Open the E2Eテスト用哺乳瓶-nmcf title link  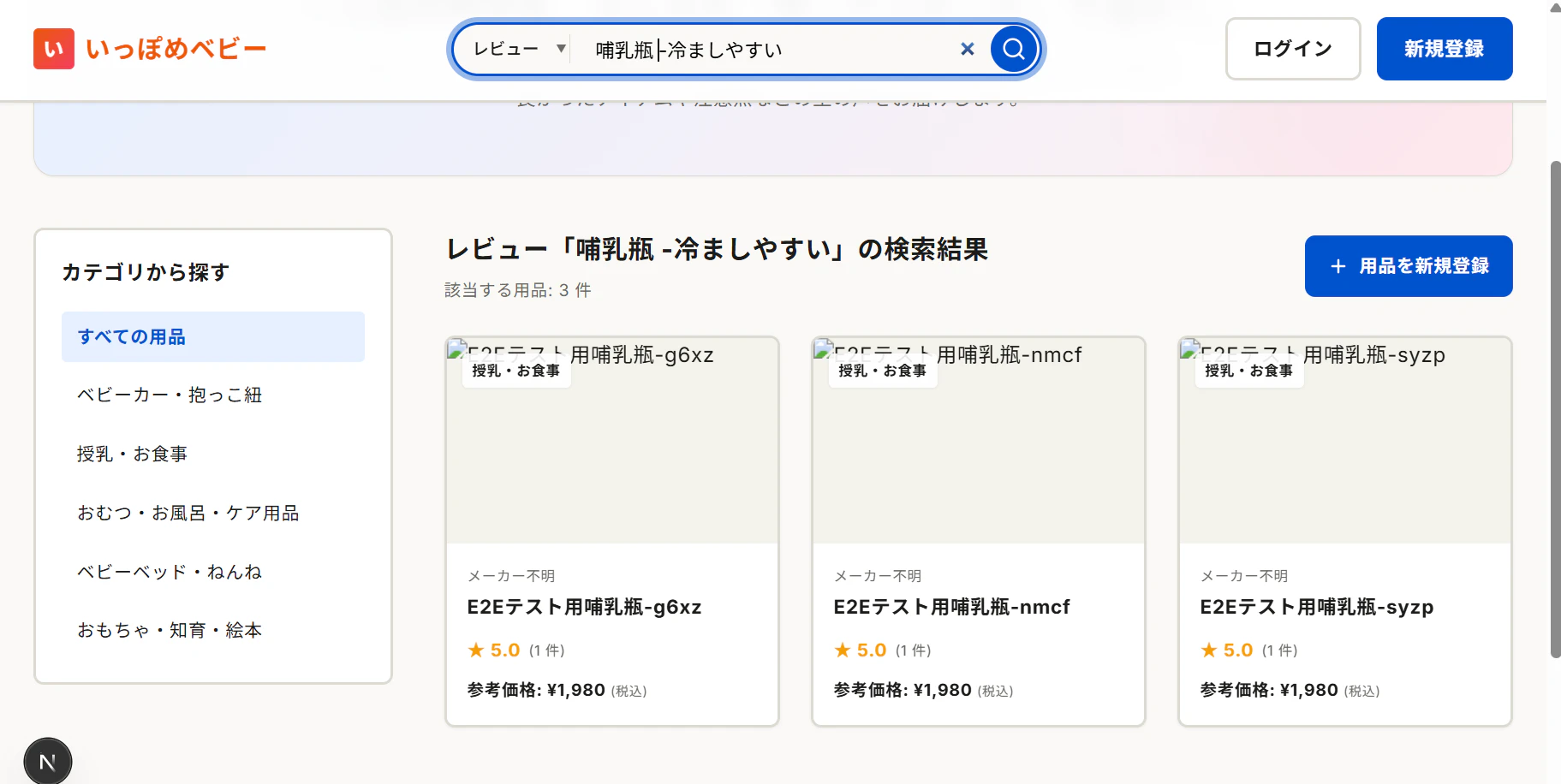pos(951,607)
